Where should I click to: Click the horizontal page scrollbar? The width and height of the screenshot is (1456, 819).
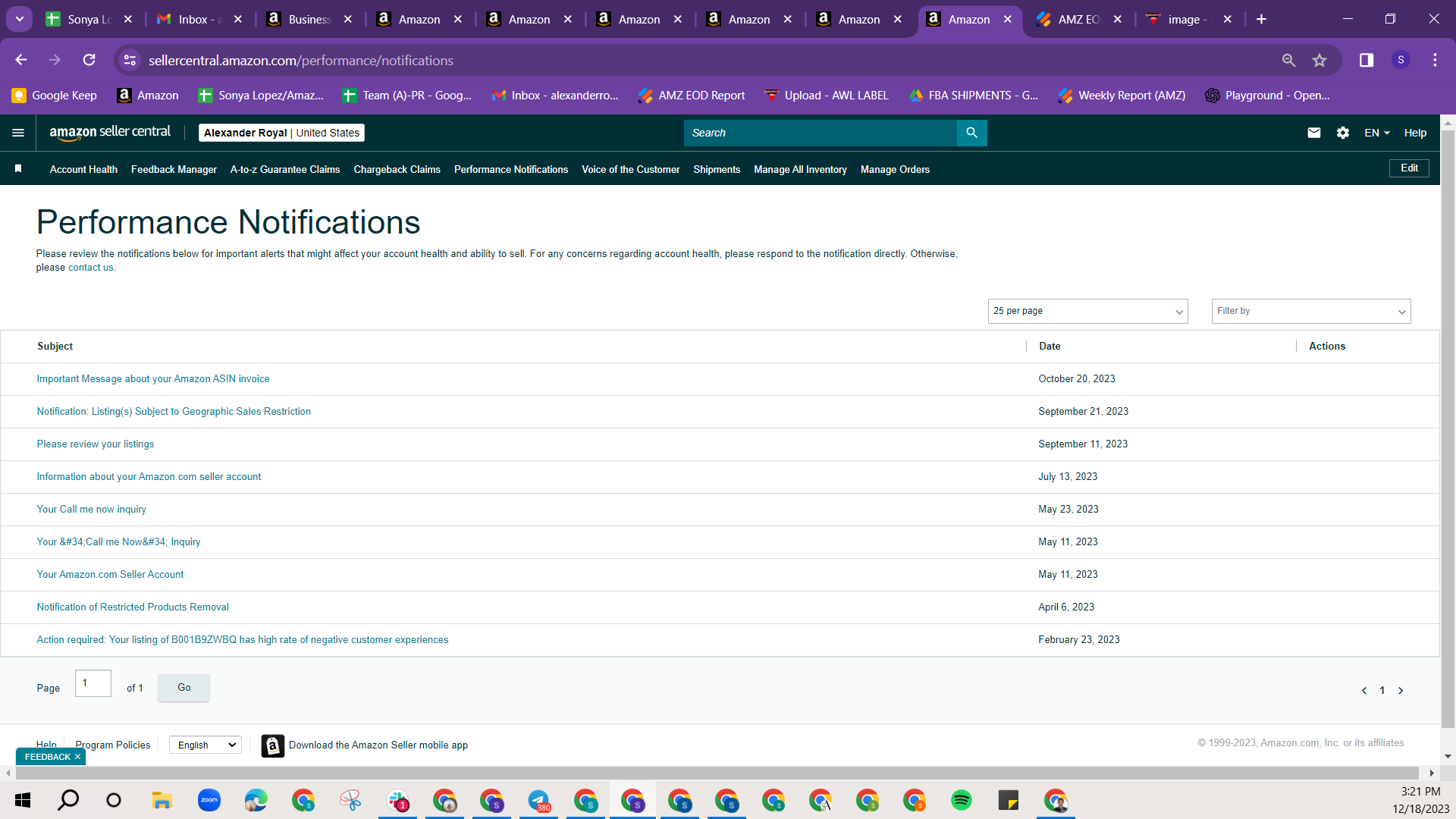(717, 773)
